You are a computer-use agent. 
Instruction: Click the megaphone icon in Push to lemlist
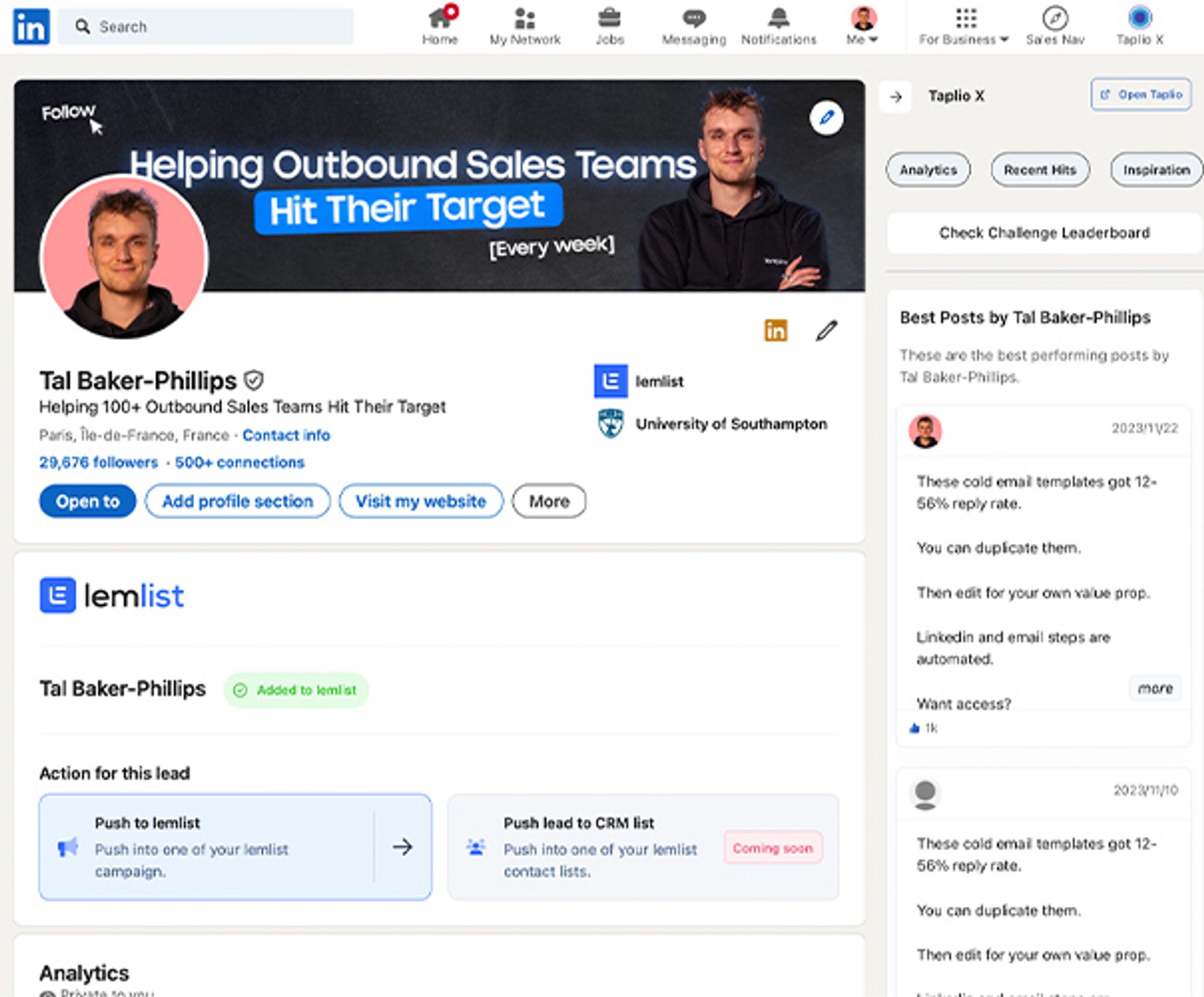point(67,847)
